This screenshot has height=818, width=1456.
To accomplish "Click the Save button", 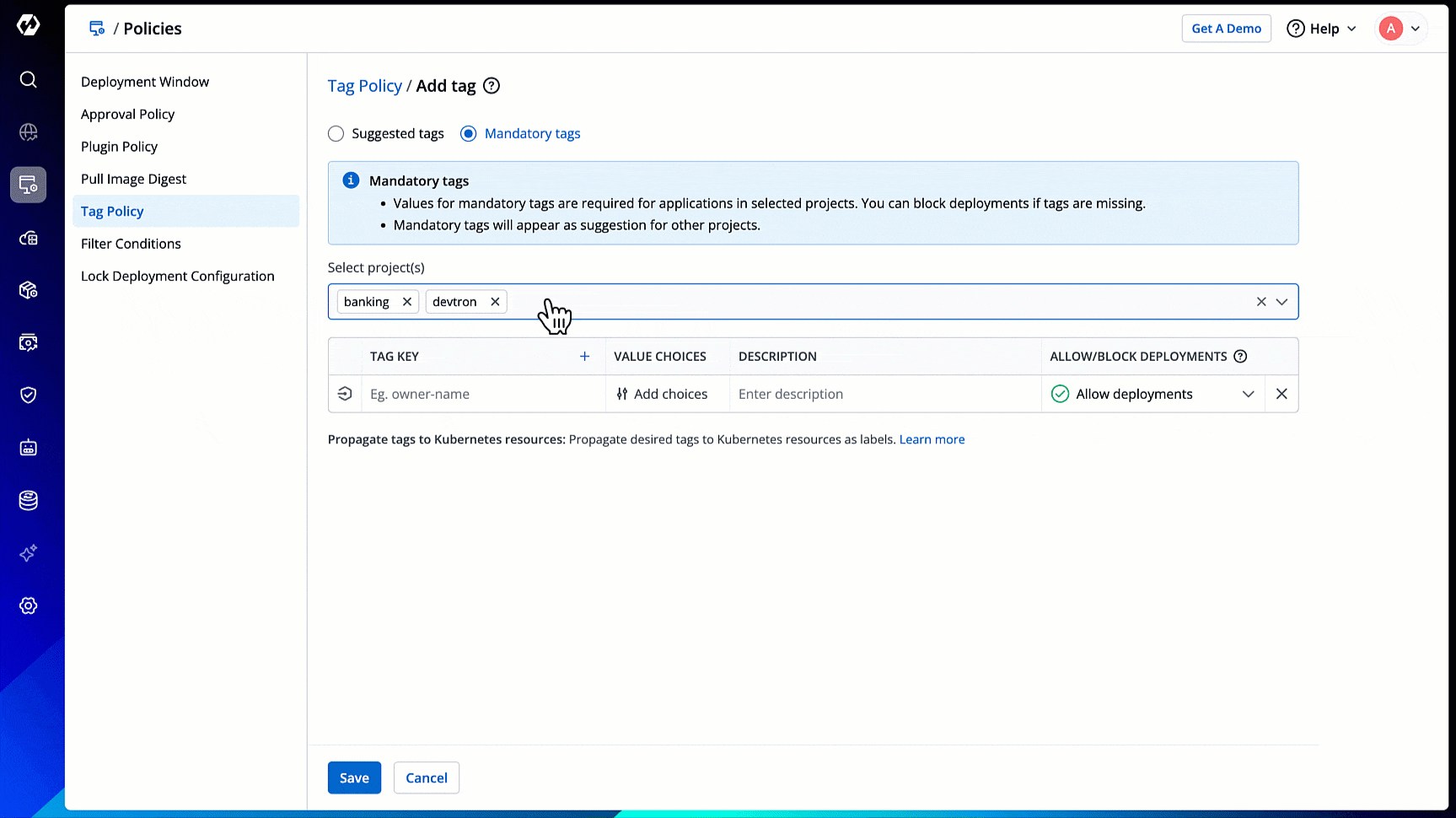I will [x=354, y=778].
